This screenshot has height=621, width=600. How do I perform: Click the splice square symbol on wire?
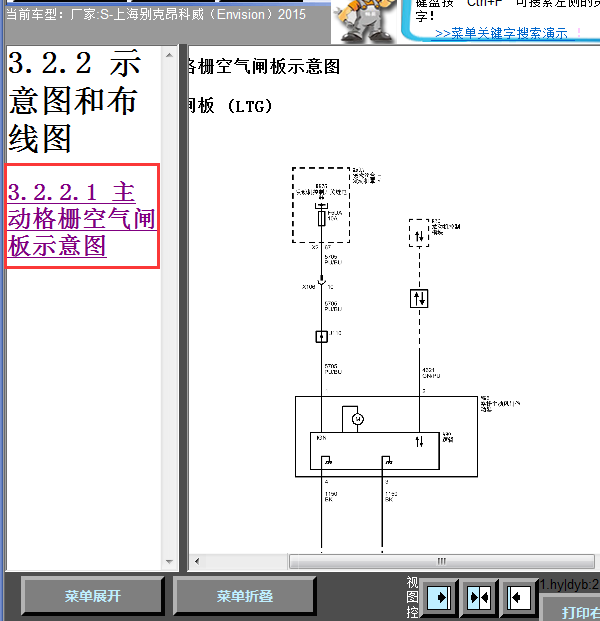click(322, 337)
